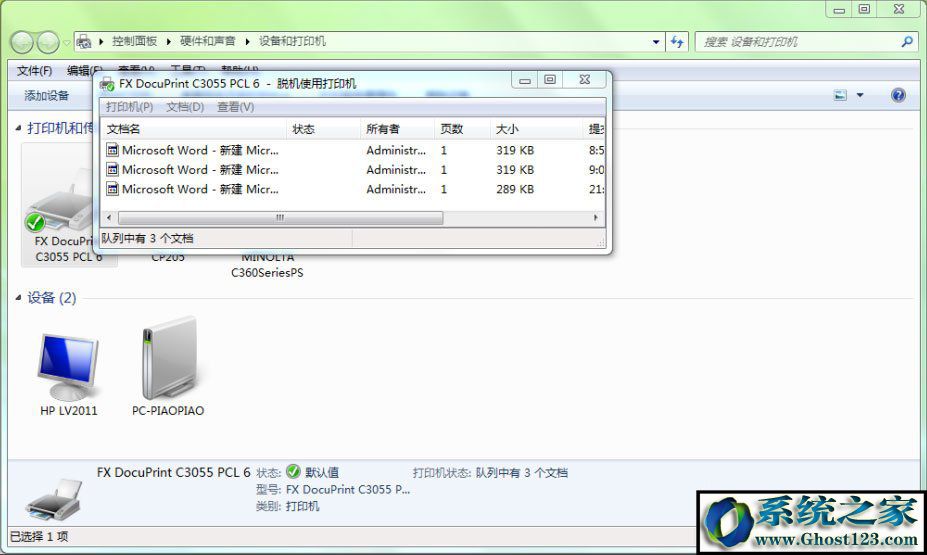
Task: Select the HP LV2011 monitor device
Action: [68, 368]
